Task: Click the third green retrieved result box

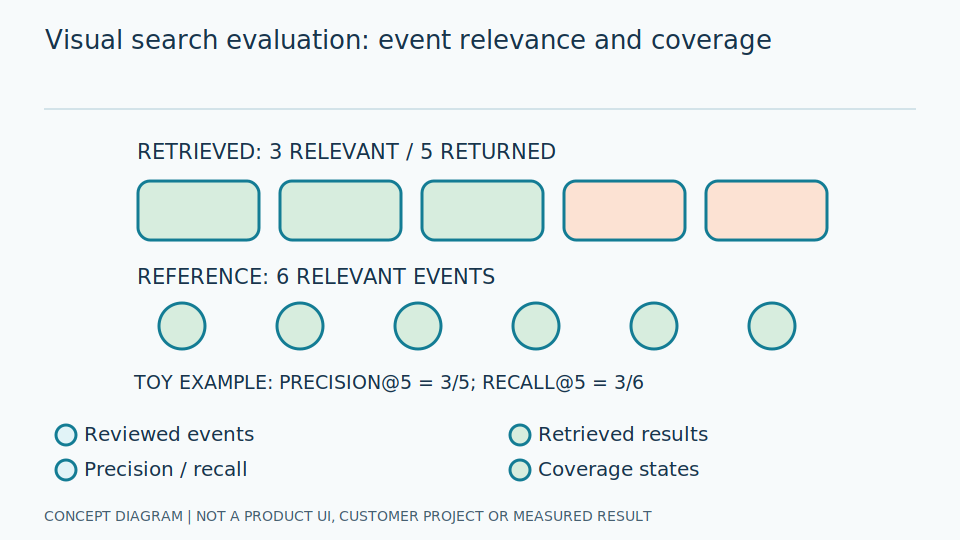Action: [482, 211]
